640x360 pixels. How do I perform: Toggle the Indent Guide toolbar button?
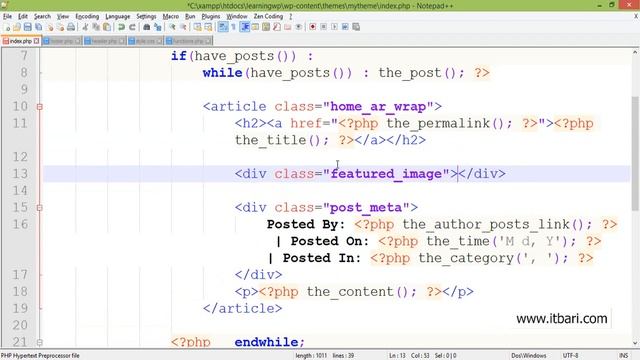245,27
